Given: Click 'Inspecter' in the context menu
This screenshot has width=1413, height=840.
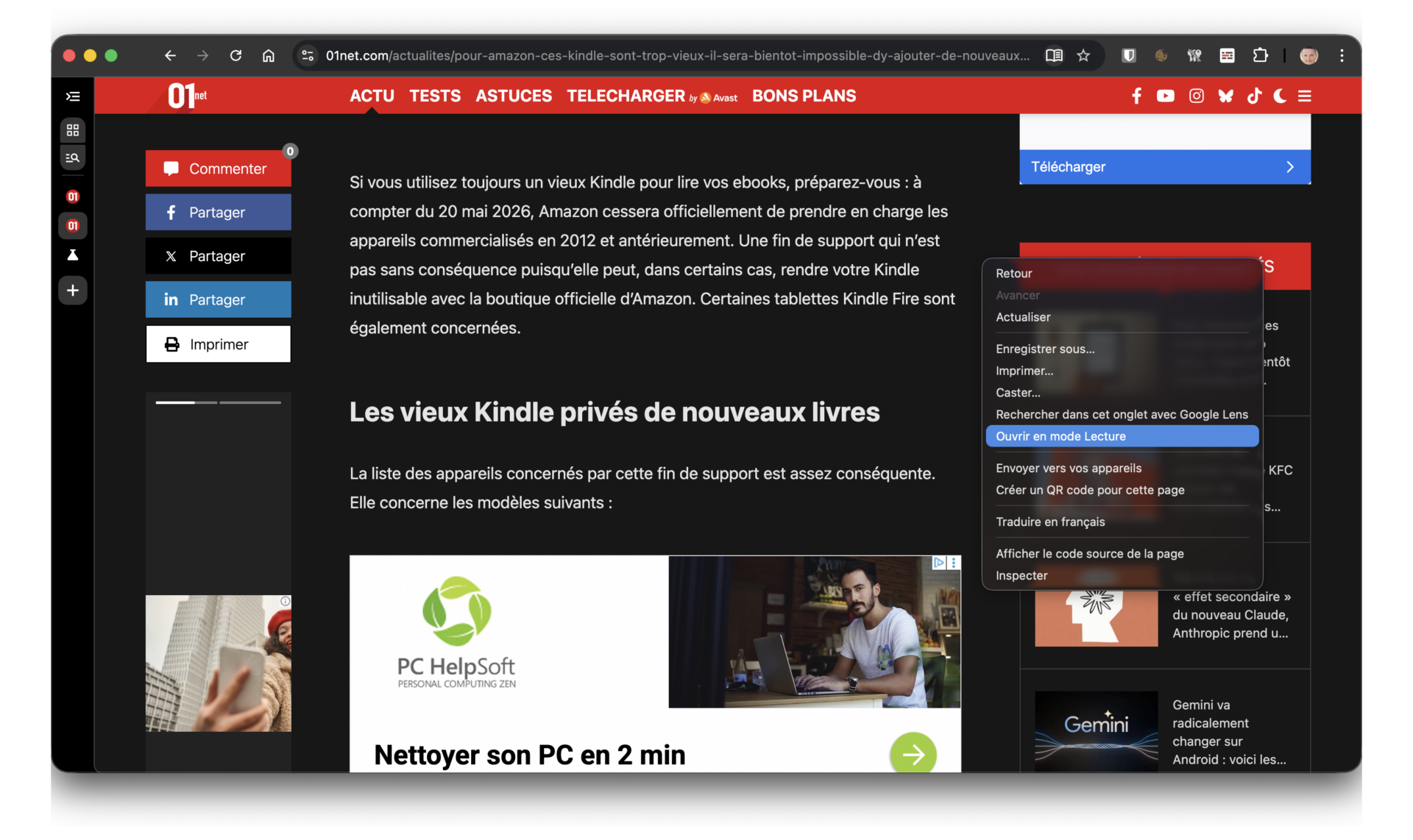Looking at the screenshot, I should pyautogui.click(x=1021, y=575).
